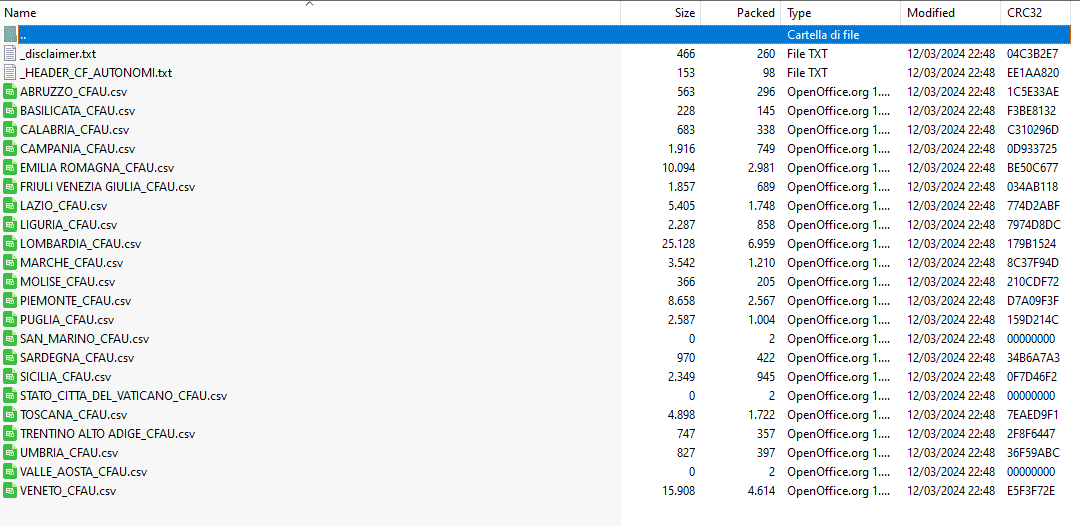Sort files by Size column header

(684, 13)
